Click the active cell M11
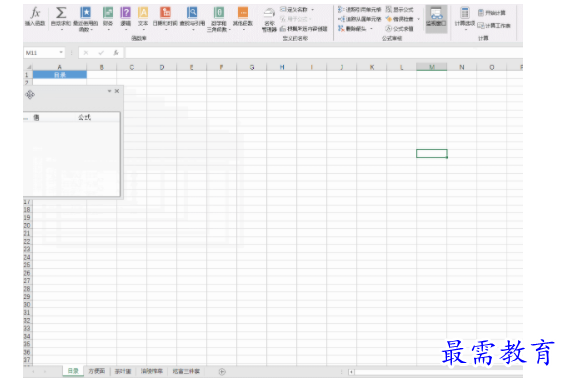The image size is (563, 384). pos(432,153)
